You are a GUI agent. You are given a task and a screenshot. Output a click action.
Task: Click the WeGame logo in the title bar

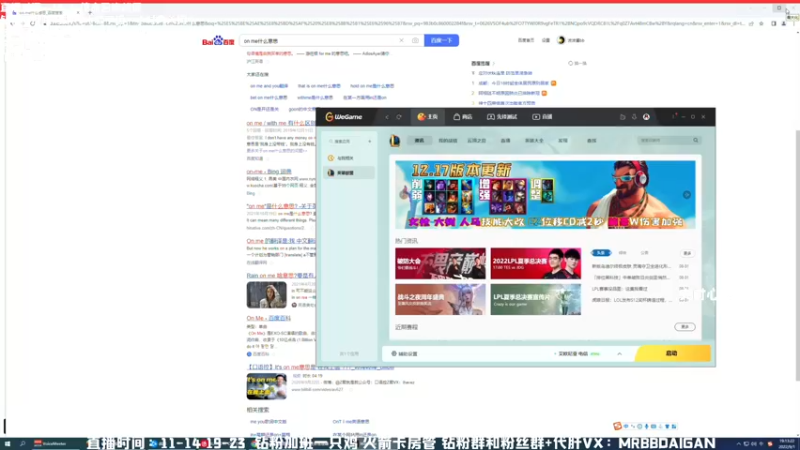344,117
